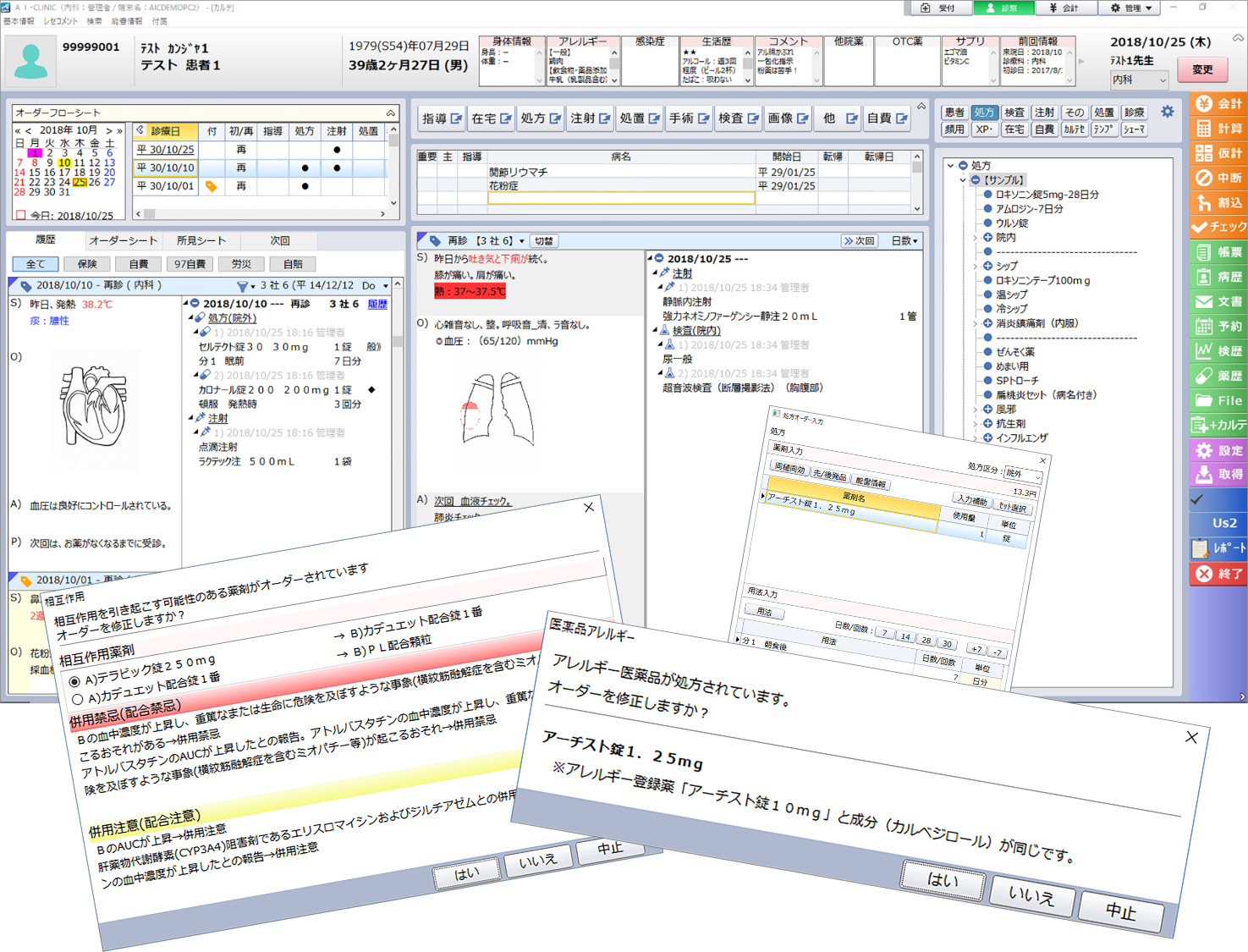Viewport: 1248px width, 952px height.
Task: Click the orange tag icon in 30/10/01 row
Action: (211, 186)
